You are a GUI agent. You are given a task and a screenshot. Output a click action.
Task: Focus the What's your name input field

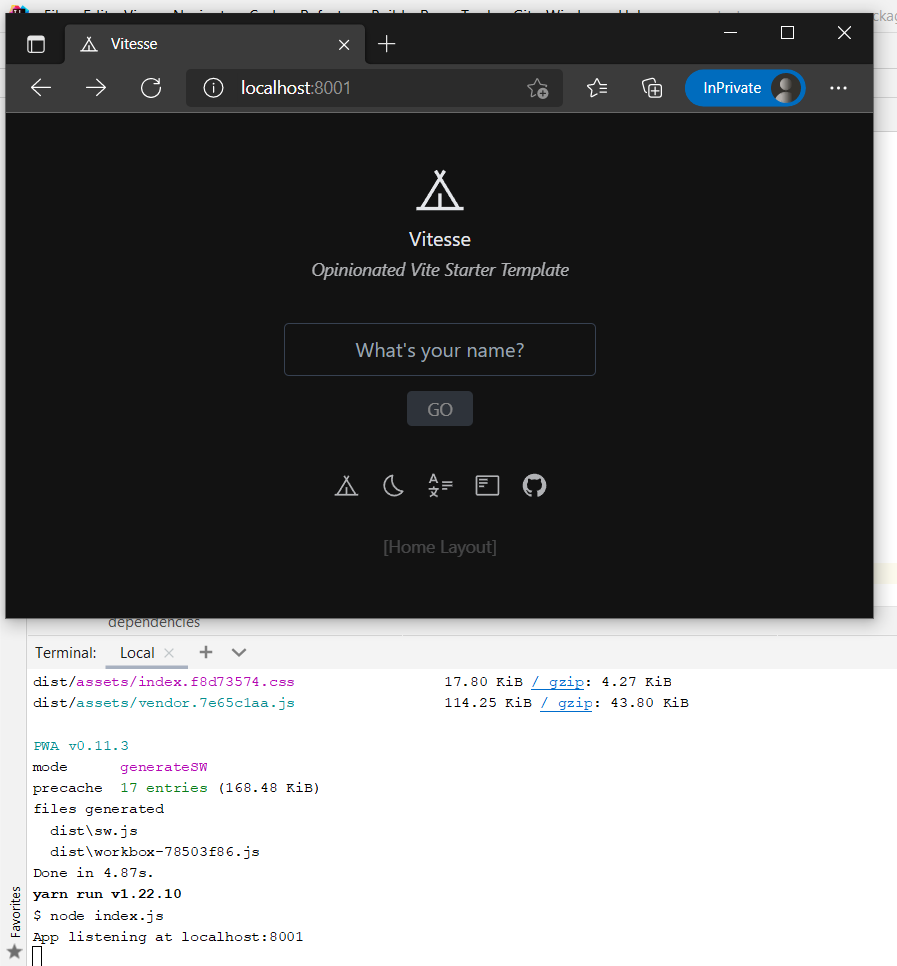[x=440, y=349]
